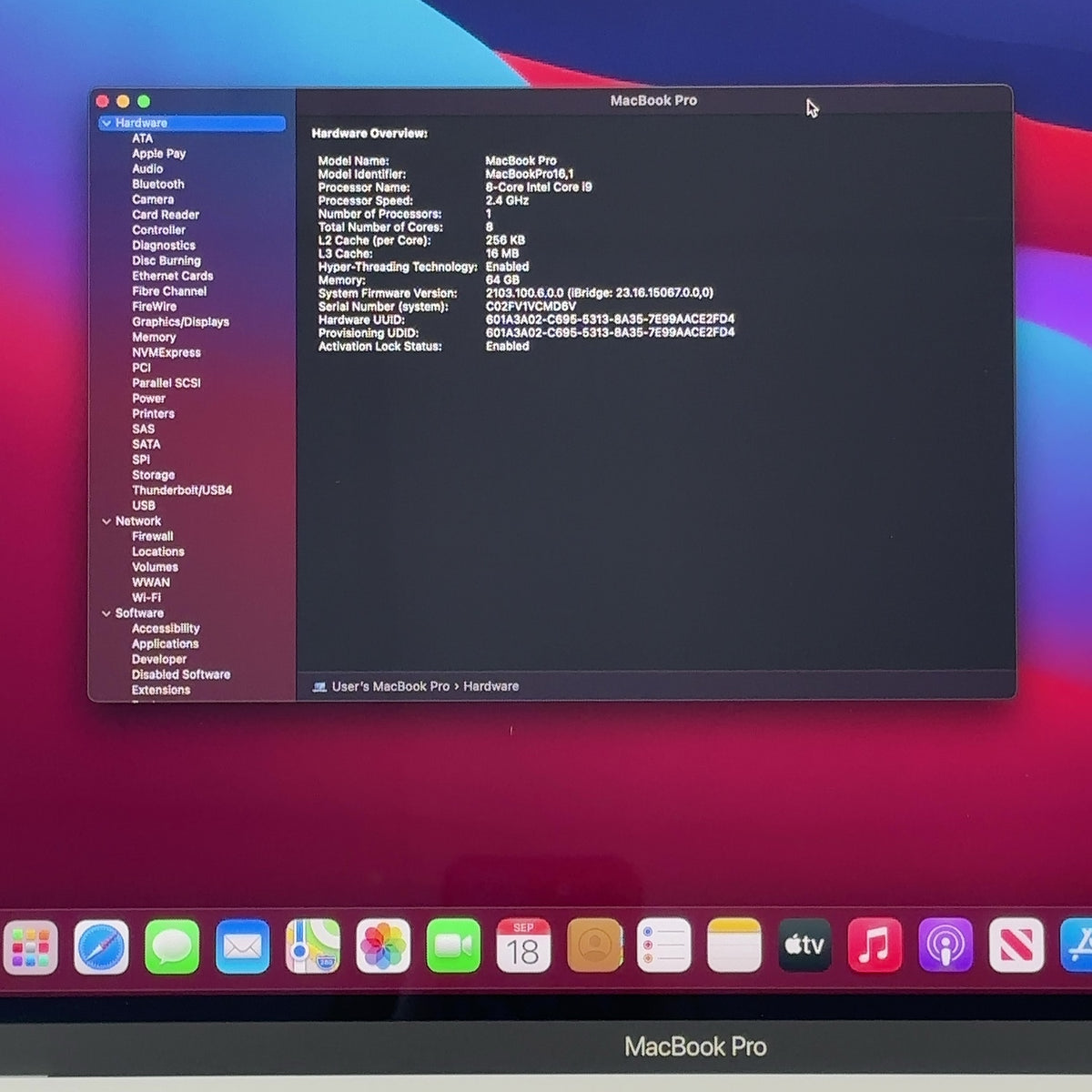Select Ethernet Cards in sidebar
The height and width of the screenshot is (1092, 1092).
[172, 276]
